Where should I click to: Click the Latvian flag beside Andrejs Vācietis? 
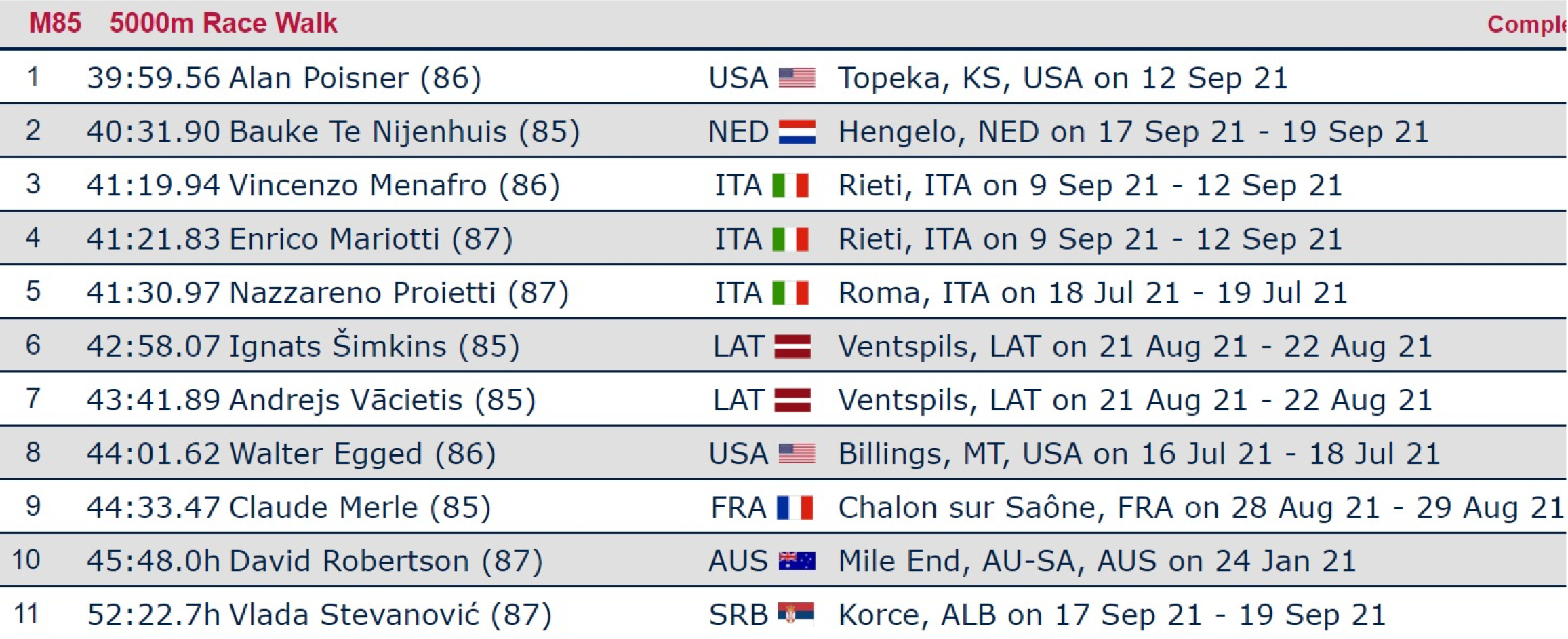click(x=792, y=400)
